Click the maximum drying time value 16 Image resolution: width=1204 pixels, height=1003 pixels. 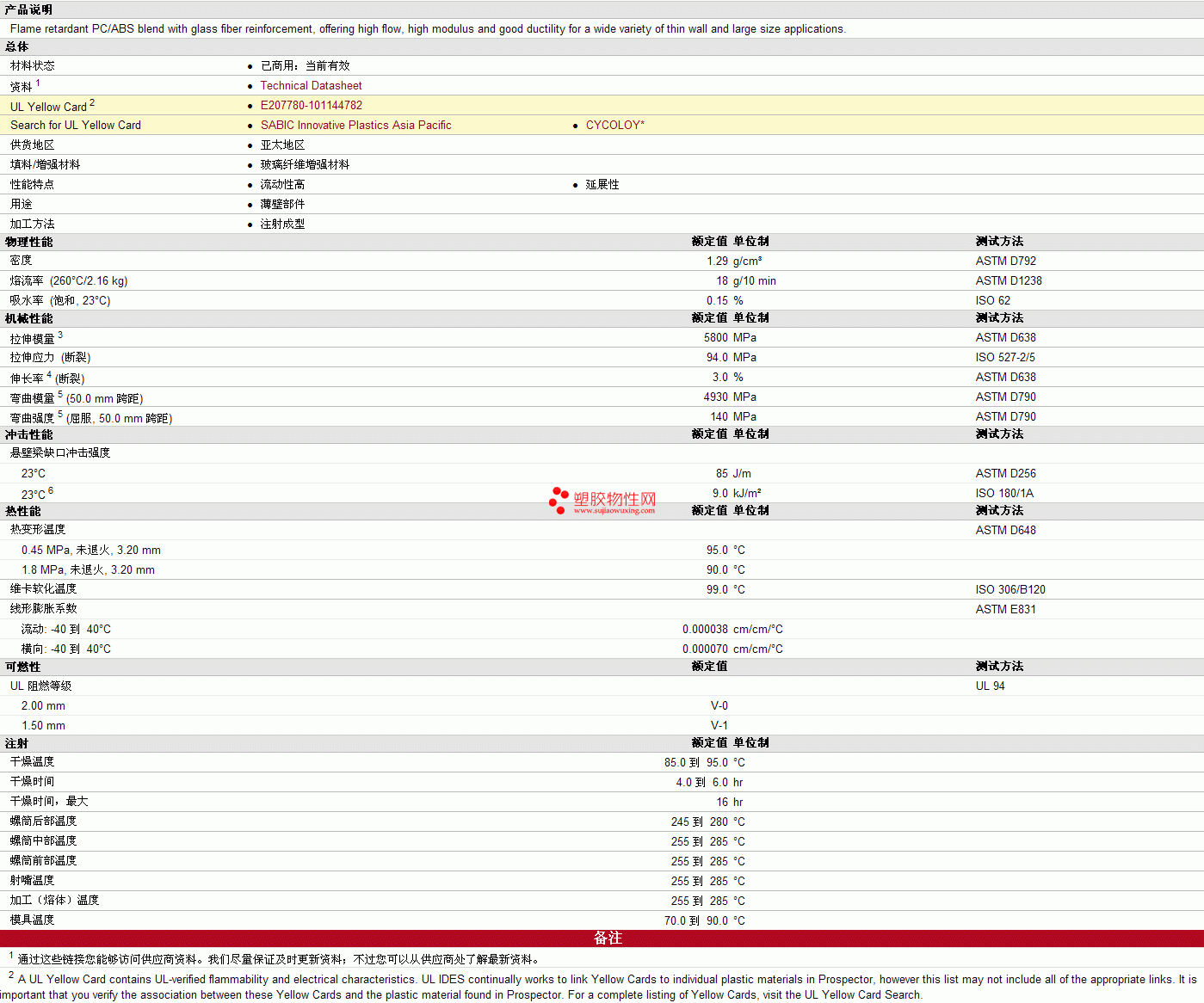[722, 802]
